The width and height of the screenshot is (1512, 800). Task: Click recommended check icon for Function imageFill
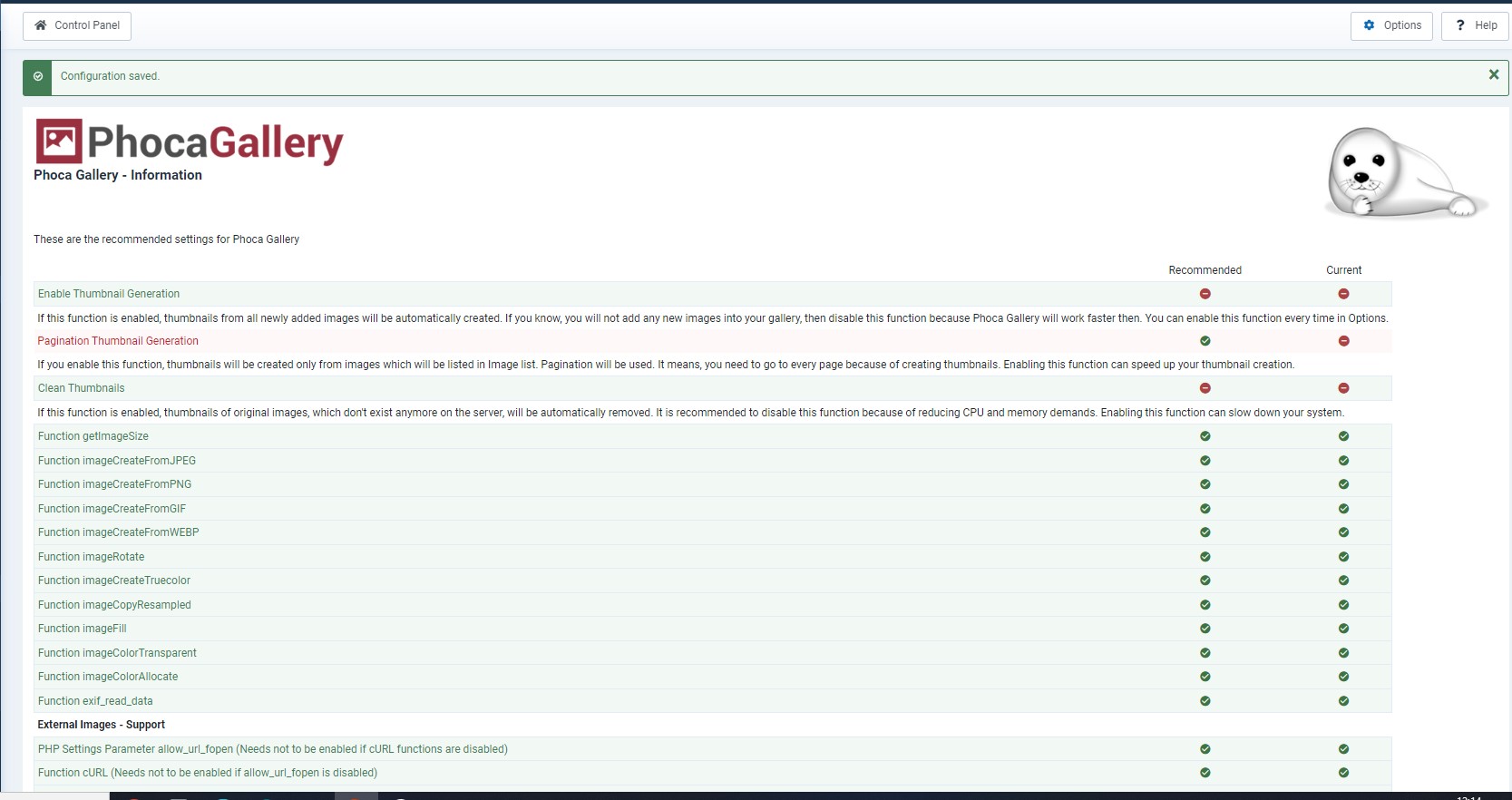(1205, 629)
